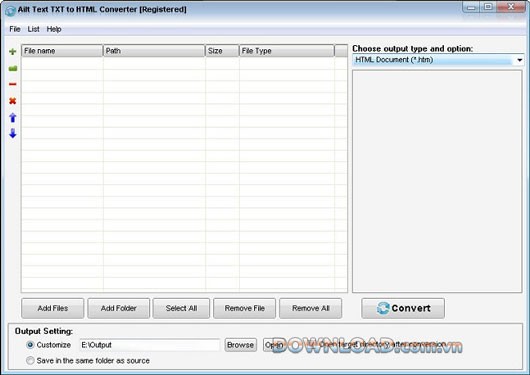Click the Remove File button
The height and width of the screenshot is (375, 530).
pos(244,308)
